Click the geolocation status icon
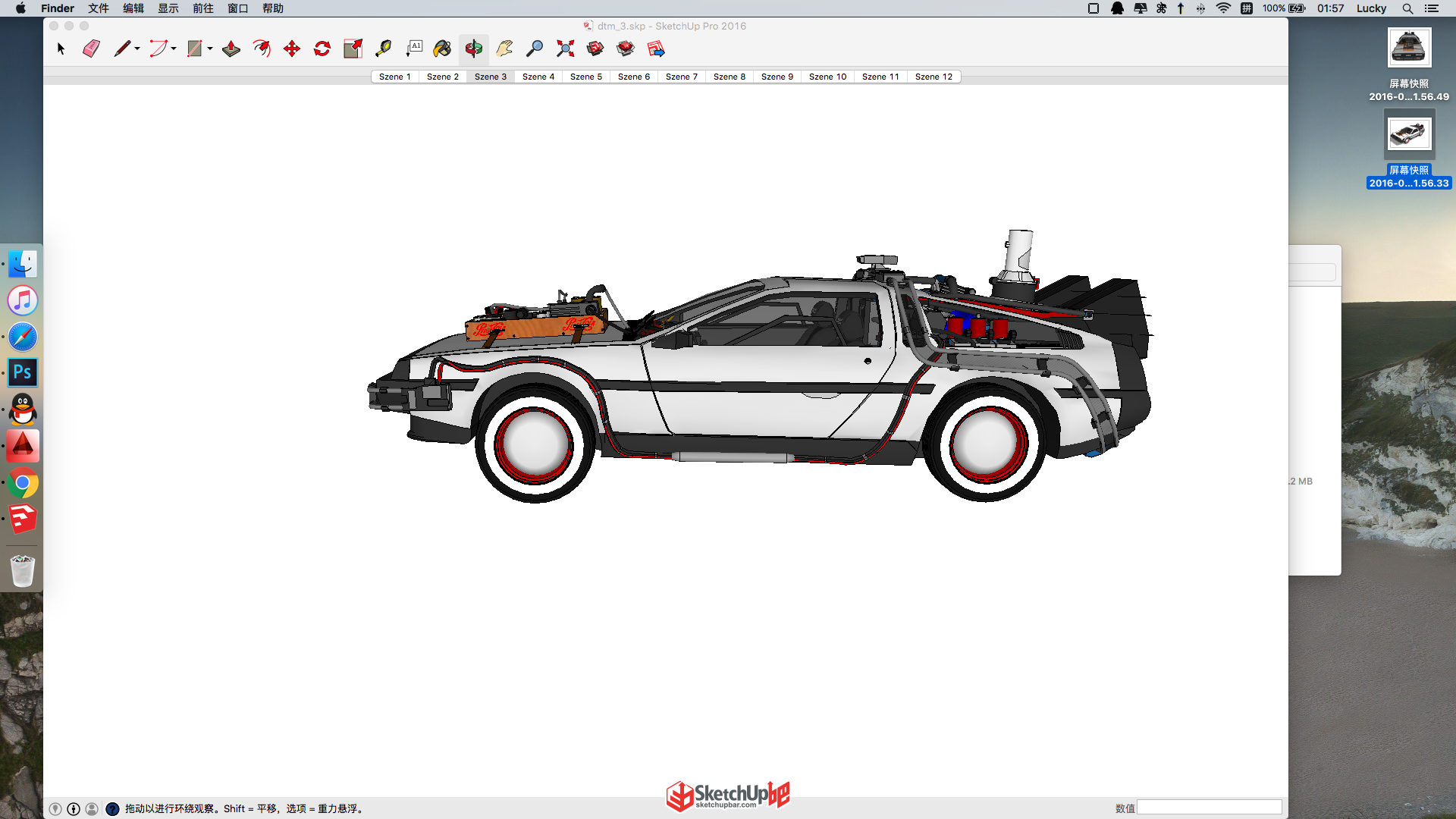Image resolution: width=1456 pixels, height=819 pixels. 55,809
